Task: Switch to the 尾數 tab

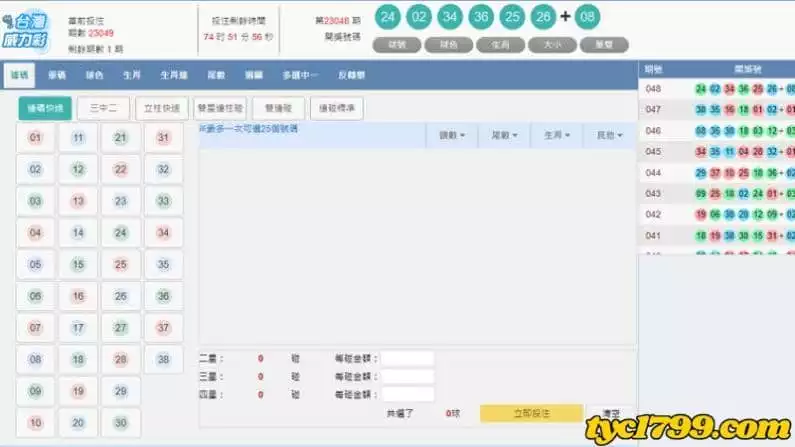Action: click(x=216, y=75)
